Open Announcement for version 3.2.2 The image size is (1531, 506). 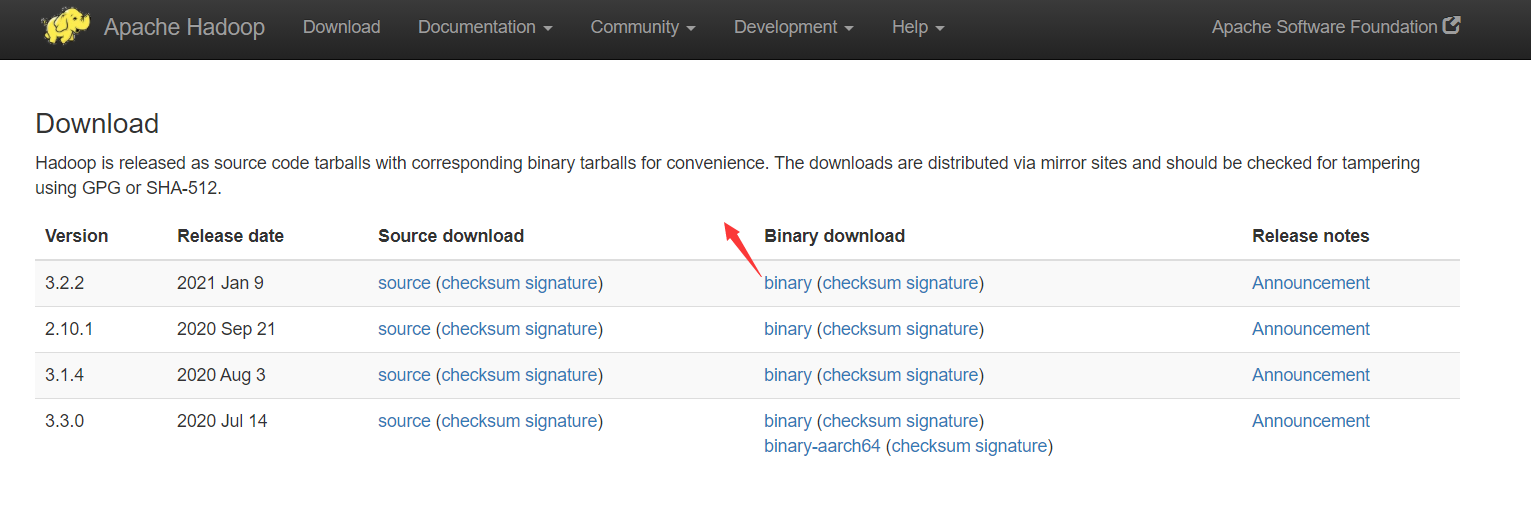point(1311,283)
